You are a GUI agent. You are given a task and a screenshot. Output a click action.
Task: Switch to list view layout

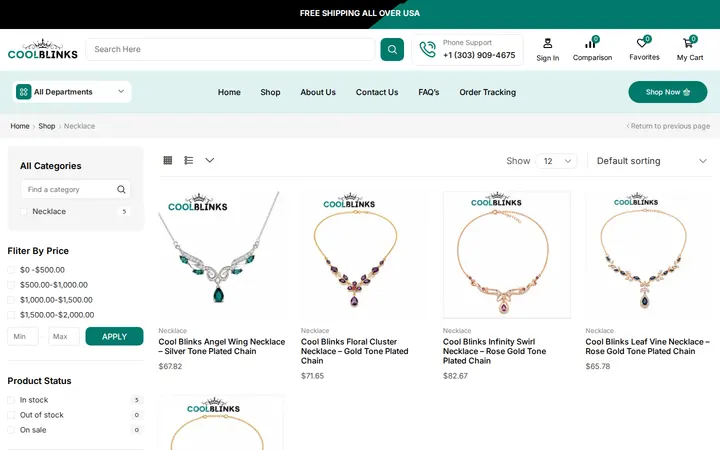click(x=188, y=160)
